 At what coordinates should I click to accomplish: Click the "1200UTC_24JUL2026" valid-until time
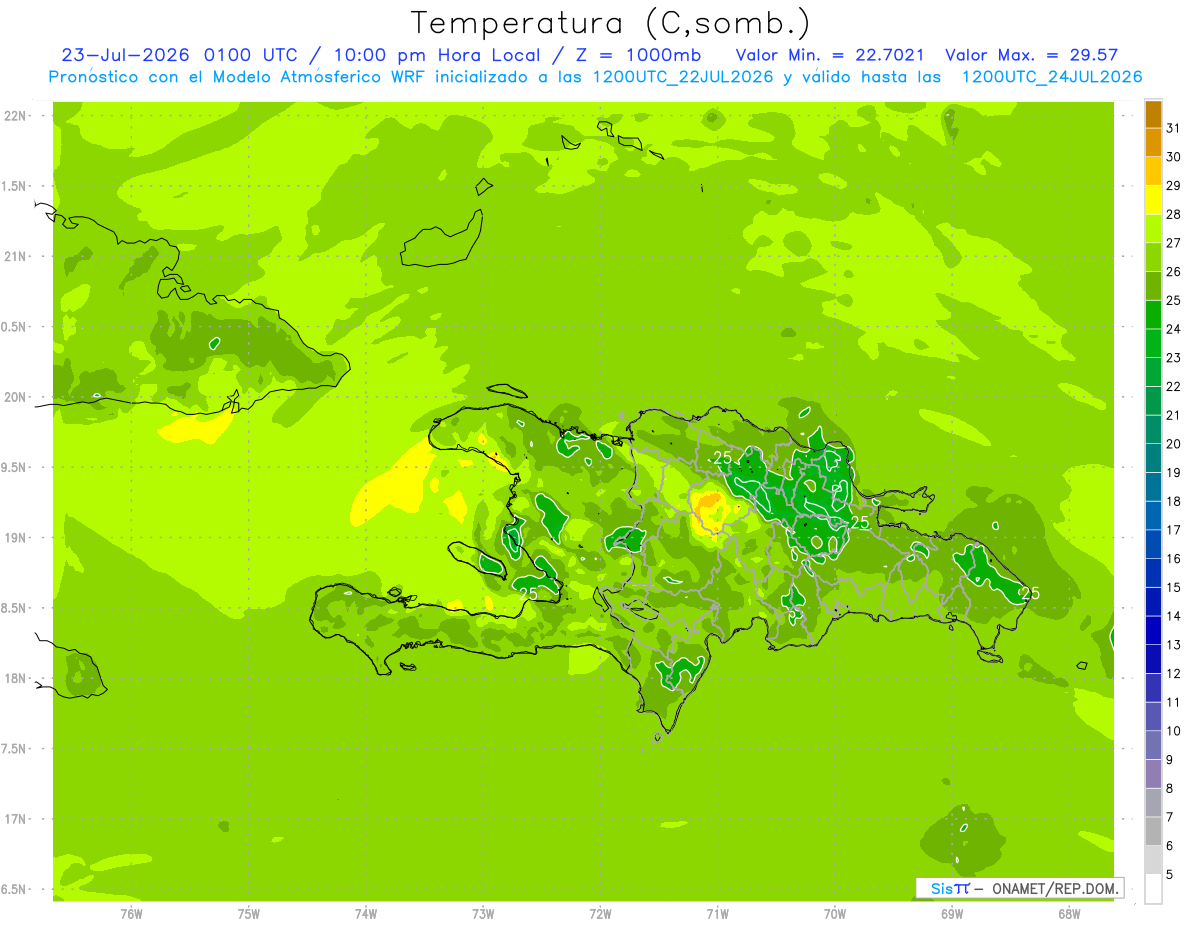(x=1051, y=77)
